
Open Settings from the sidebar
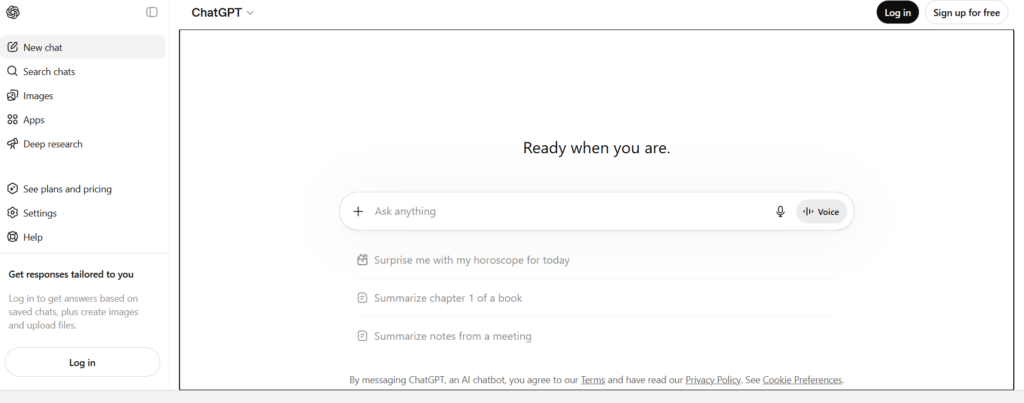click(83, 213)
